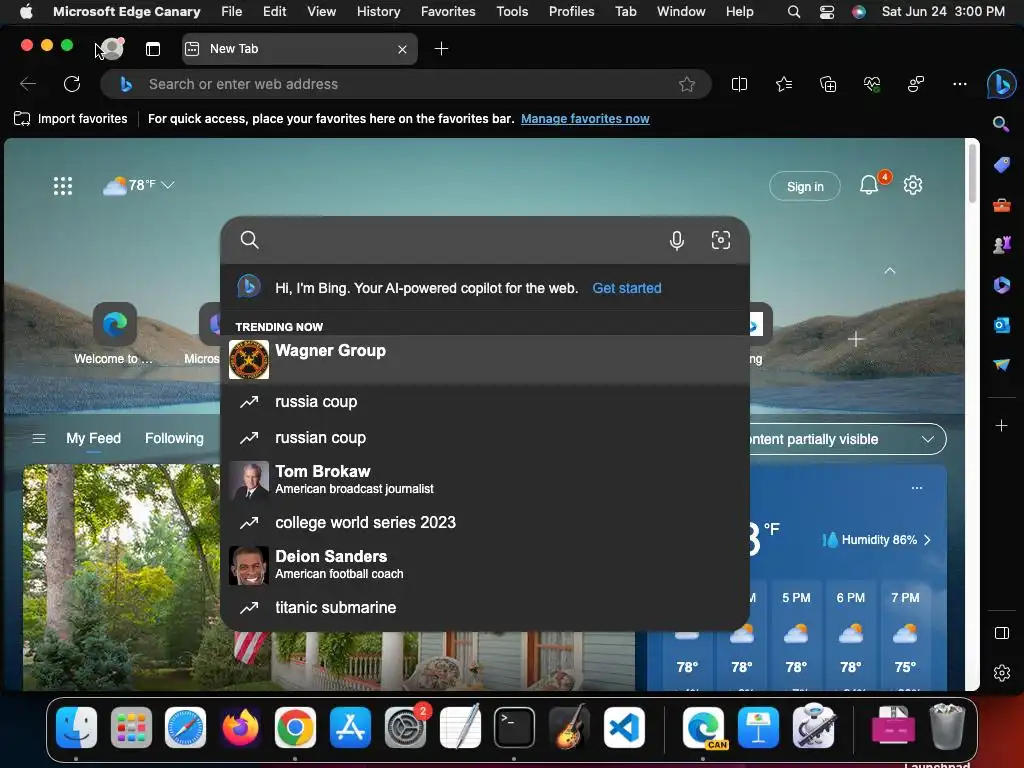This screenshot has height=768, width=1024.
Task: Open the Manage favorites now link
Action: (585, 119)
